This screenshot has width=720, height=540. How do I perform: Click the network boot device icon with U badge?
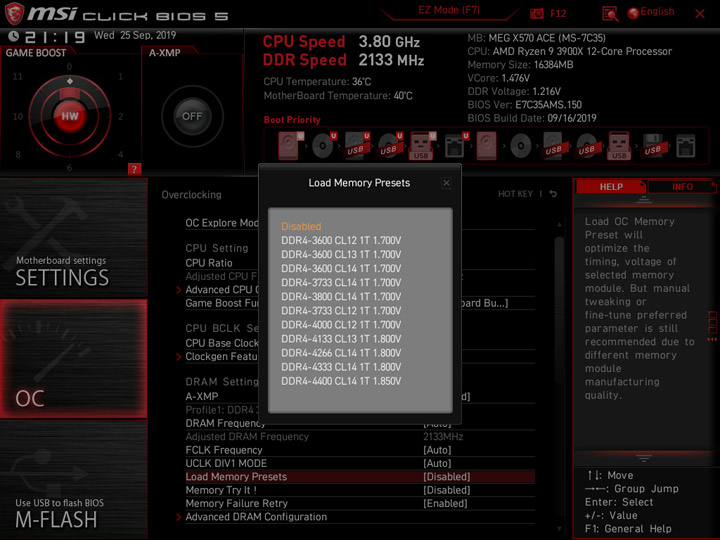455,146
